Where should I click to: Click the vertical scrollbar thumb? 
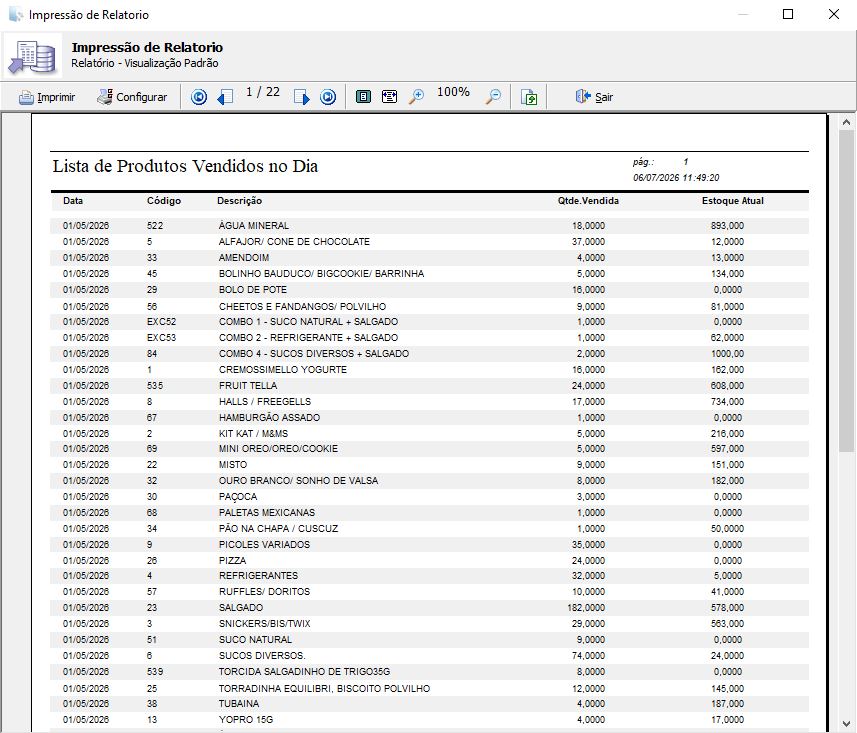847,291
